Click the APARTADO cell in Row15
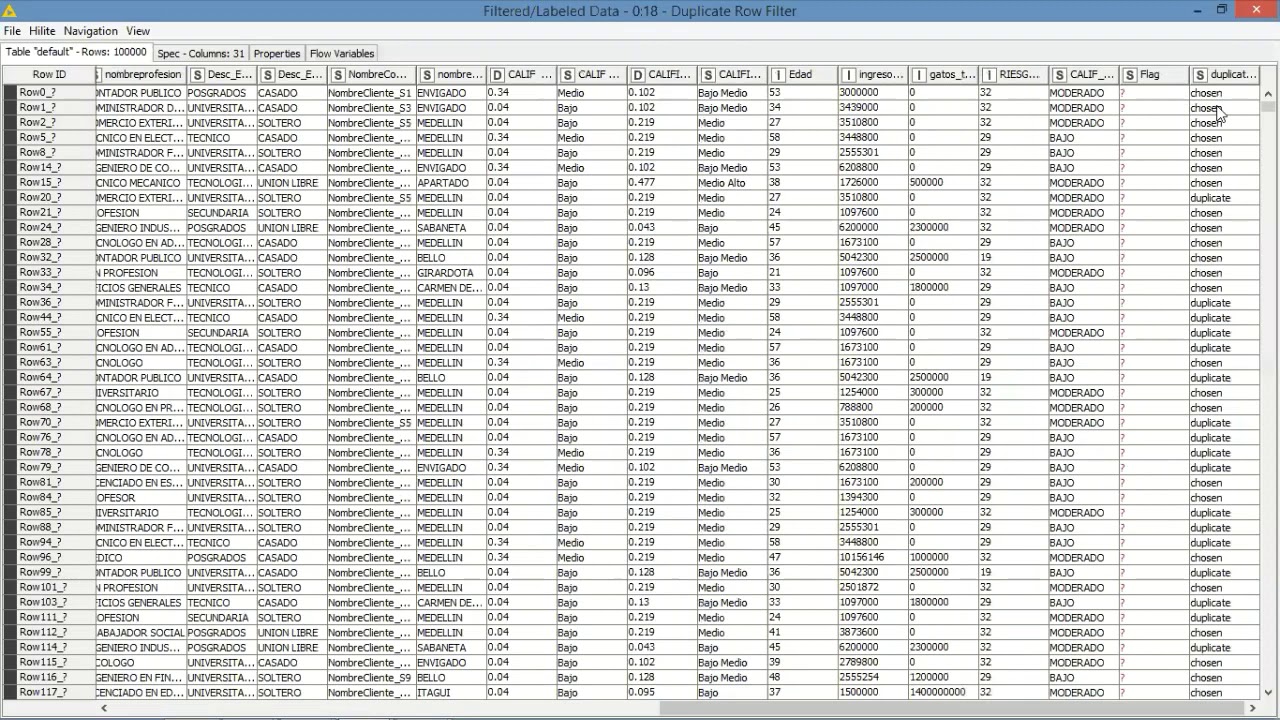This screenshot has width=1280, height=720. (x=451, y=183)
